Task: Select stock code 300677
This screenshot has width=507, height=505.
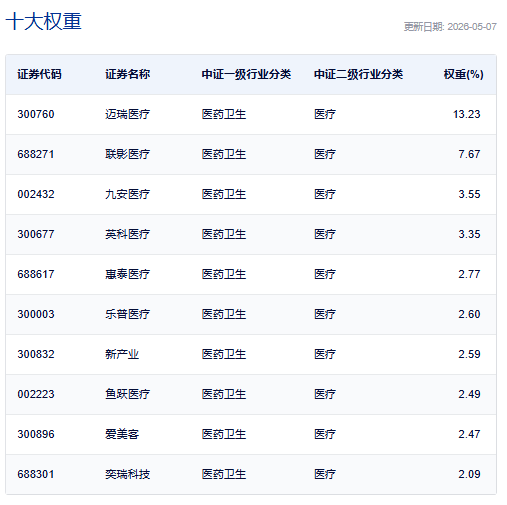Action: click(36, 234)
